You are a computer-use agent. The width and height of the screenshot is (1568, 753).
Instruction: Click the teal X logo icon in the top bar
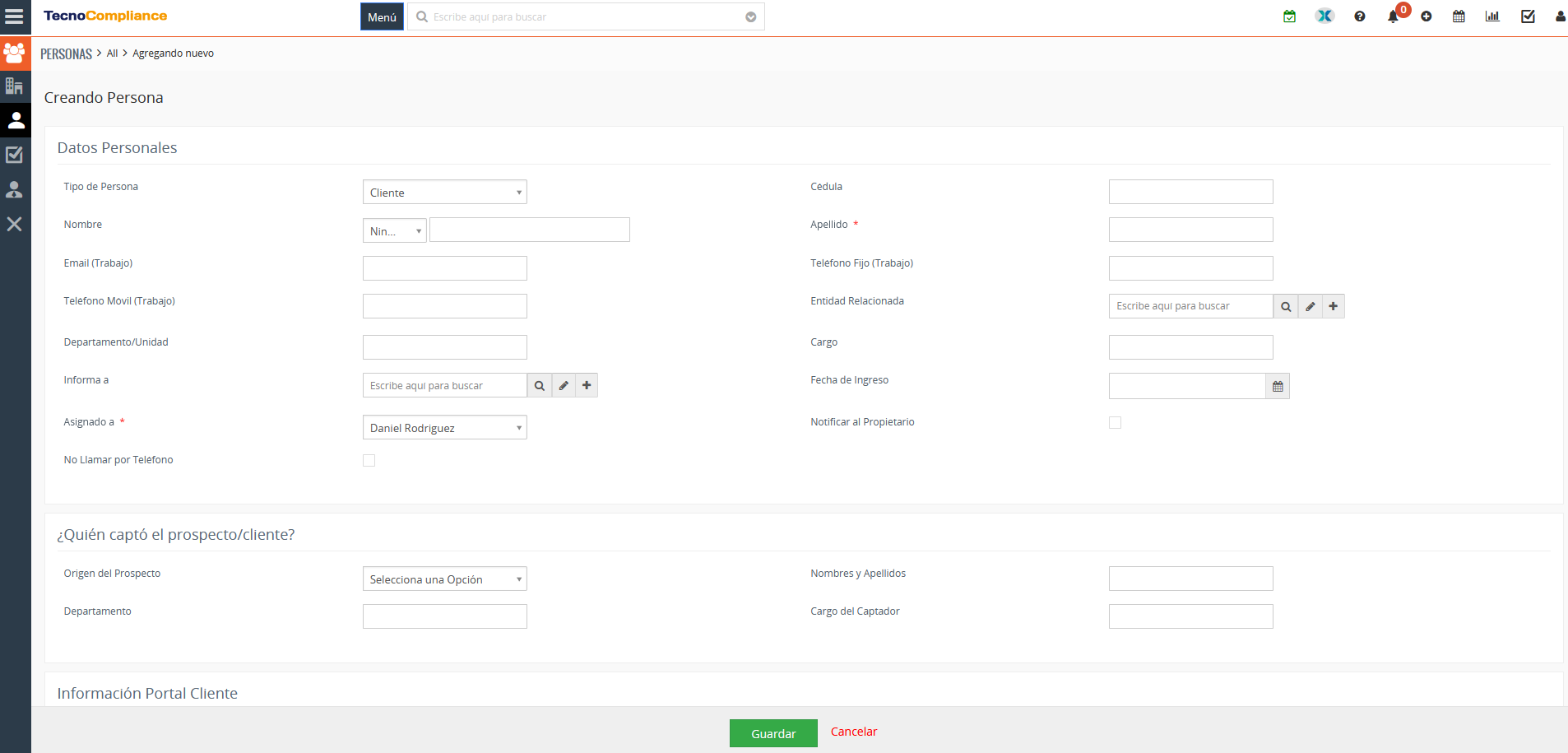tap(1324, 16)
